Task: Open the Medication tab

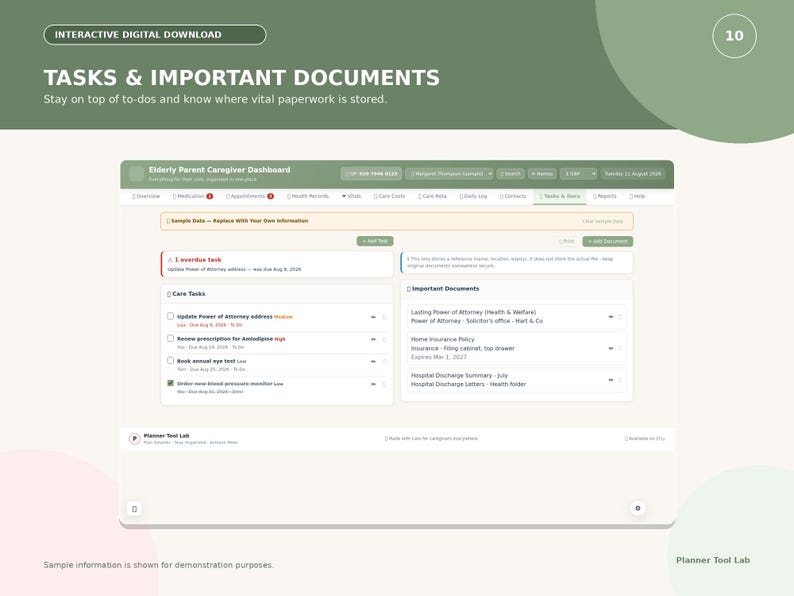Action: click(193, 196)
